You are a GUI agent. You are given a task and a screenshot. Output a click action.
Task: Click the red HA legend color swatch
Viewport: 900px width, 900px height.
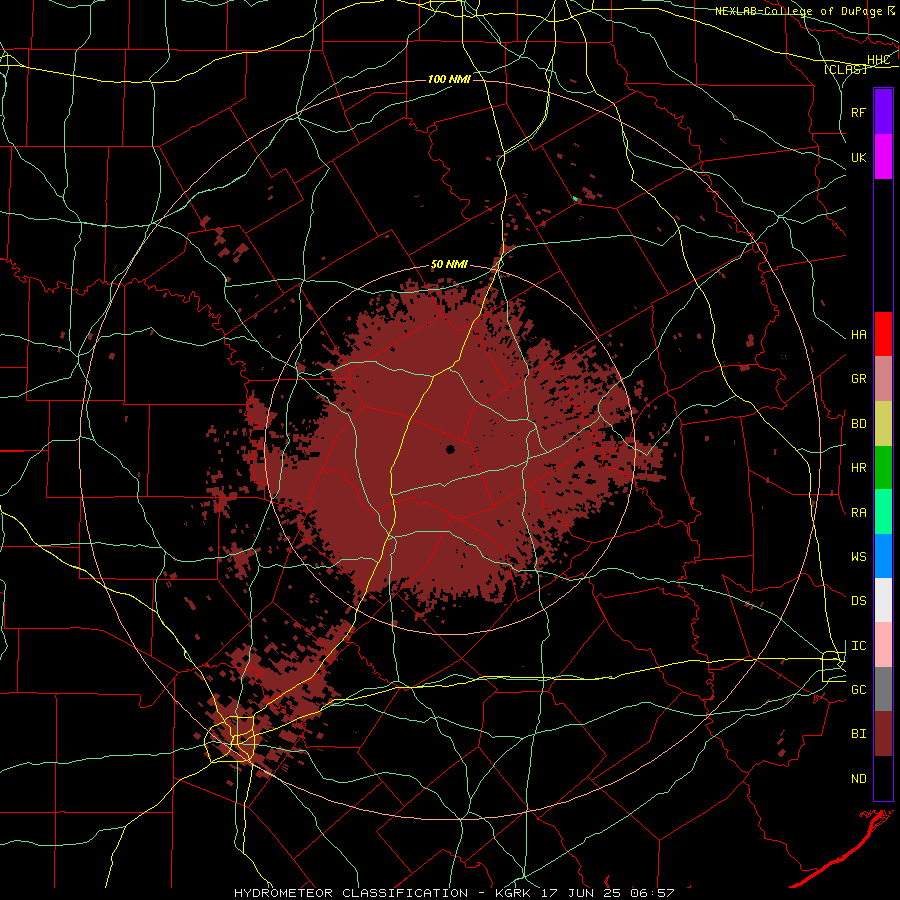point(883,334)
